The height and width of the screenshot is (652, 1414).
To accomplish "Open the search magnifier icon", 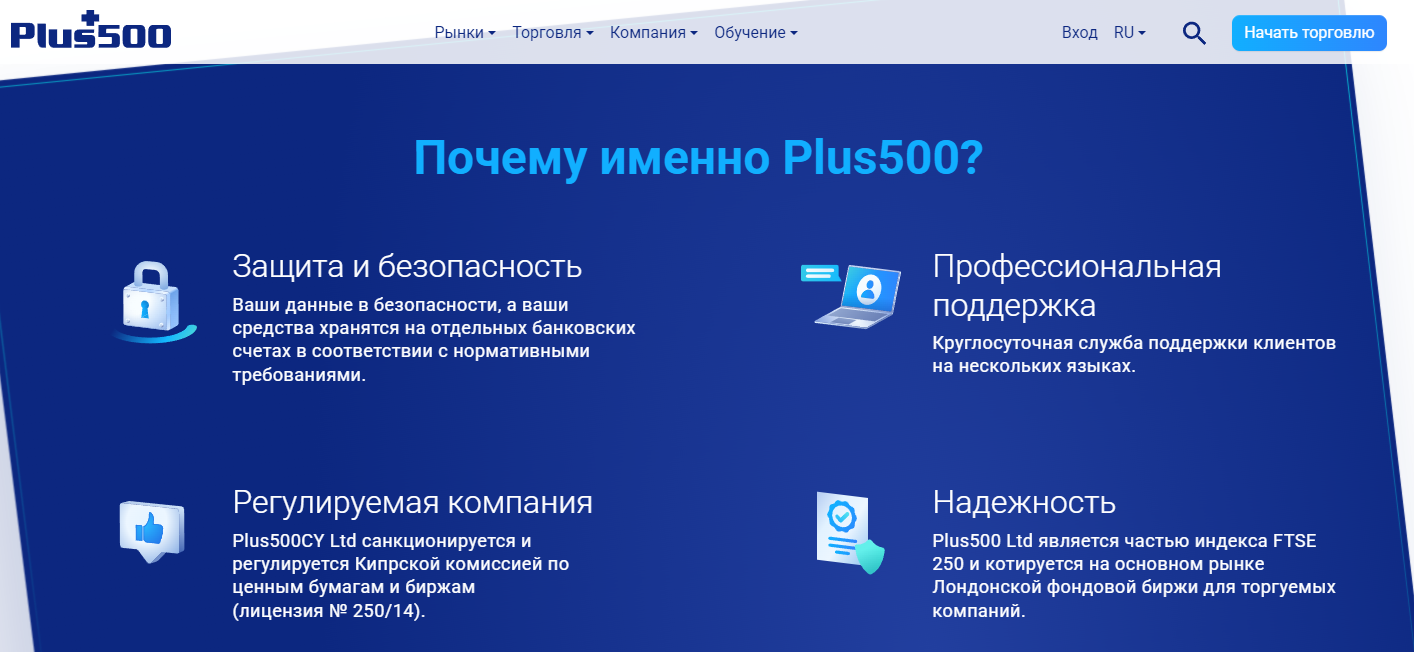I will 1193,32.
